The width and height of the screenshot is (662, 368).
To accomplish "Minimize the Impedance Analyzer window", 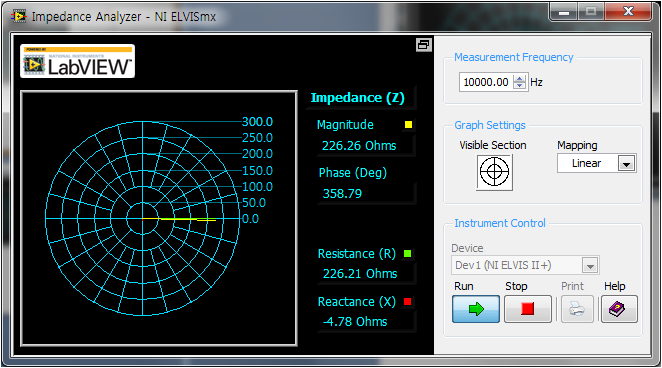I will click(x=564, y=12).
